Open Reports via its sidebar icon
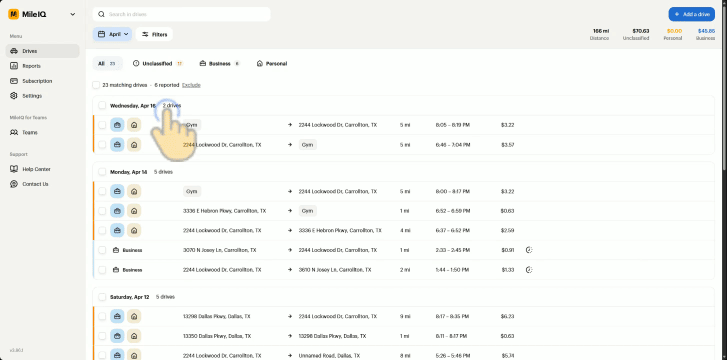This screenshot has height=360, width=727. point(14,66)
